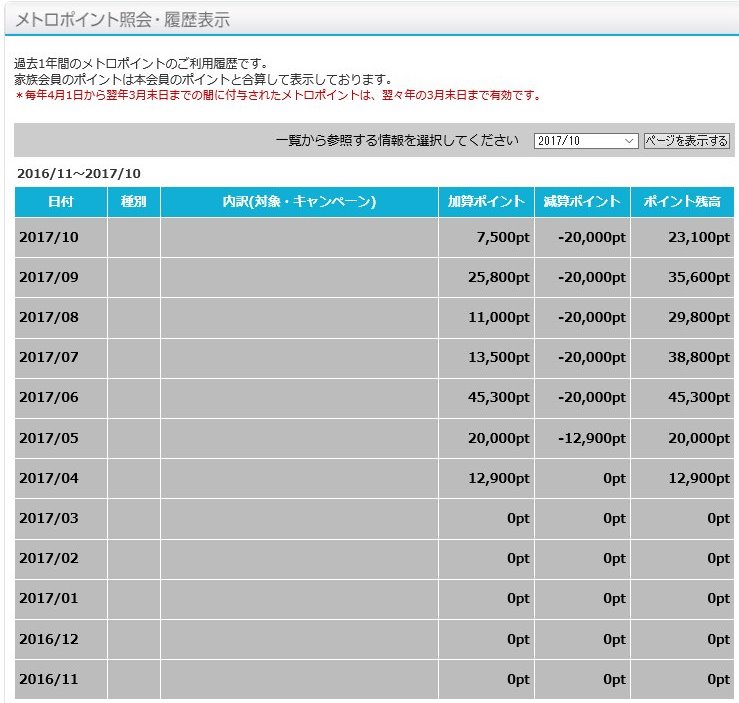Click the red expiry notice about 4月1日
The image size is (739, 703).
pyautogui.click(x=278, y=95)
